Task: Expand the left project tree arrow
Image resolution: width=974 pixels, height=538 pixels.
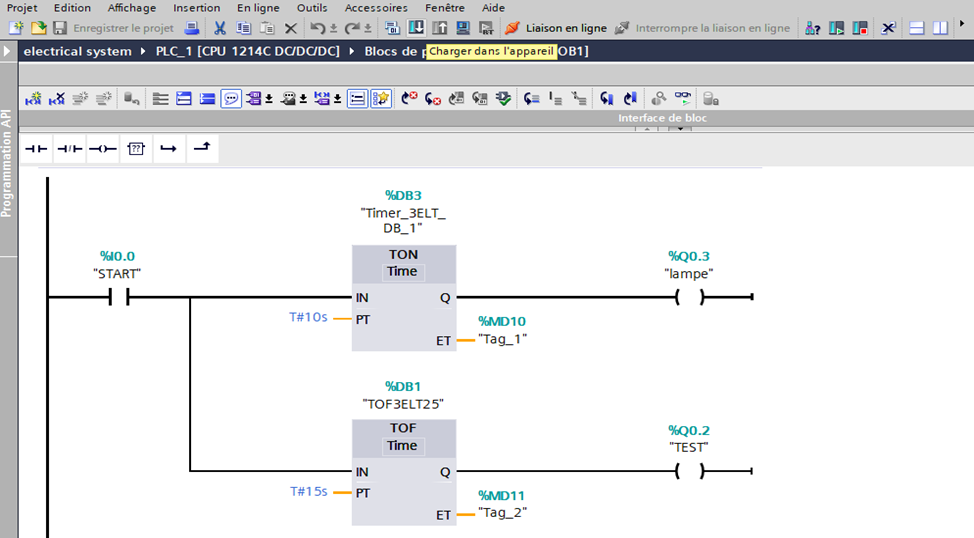Action: tap(8, 50)
